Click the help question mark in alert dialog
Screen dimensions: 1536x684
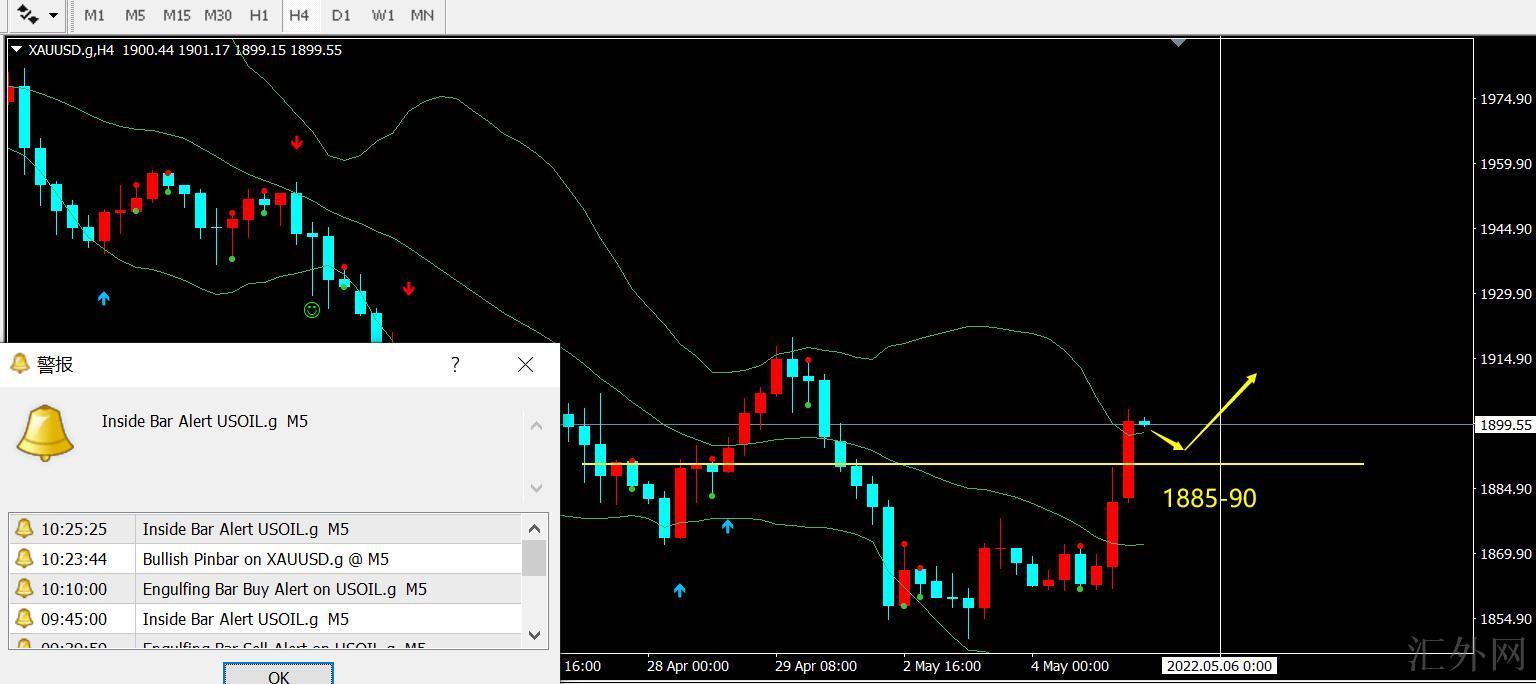[455, 365]
